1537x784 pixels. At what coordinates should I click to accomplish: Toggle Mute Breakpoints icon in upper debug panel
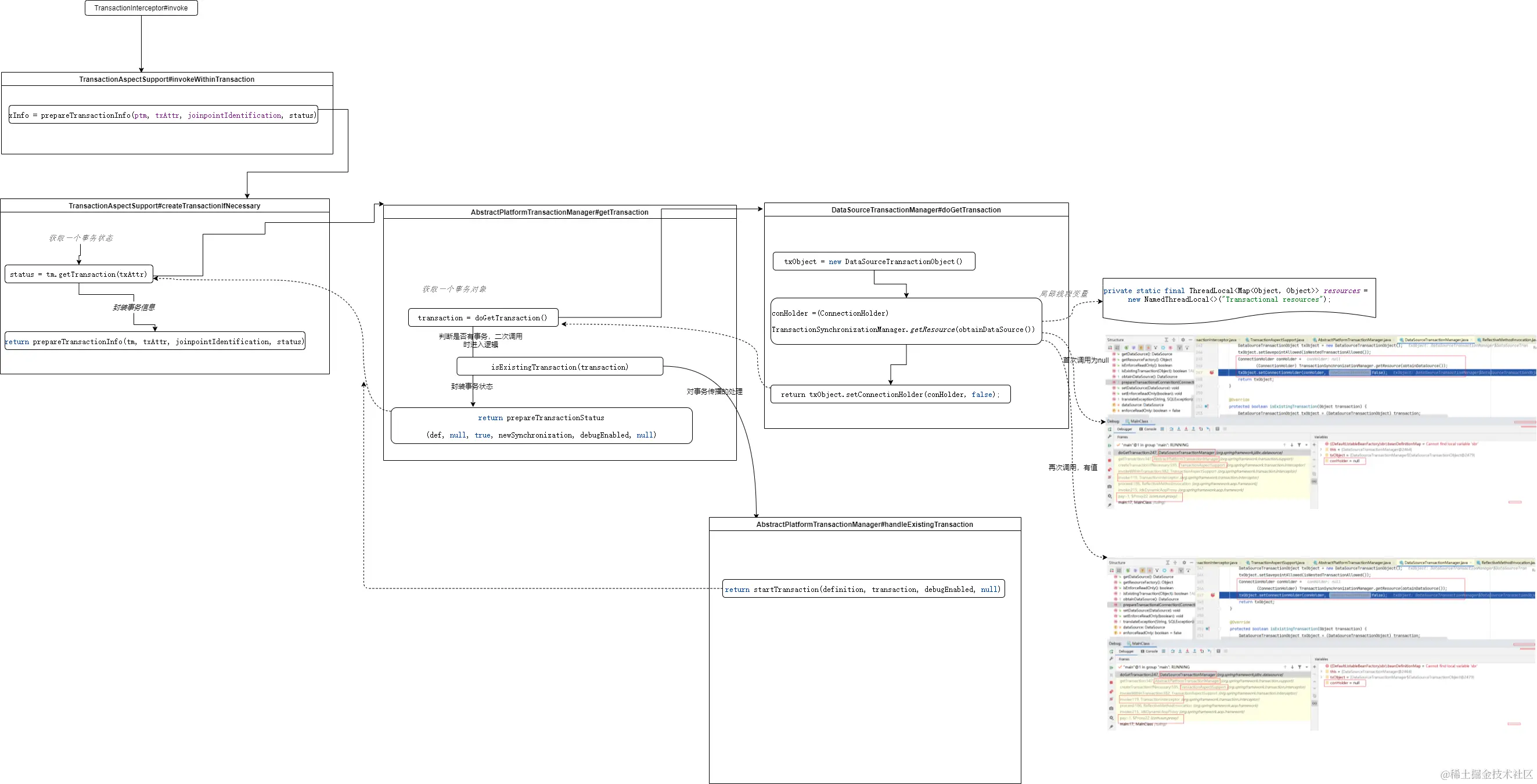pos(1110,477)
